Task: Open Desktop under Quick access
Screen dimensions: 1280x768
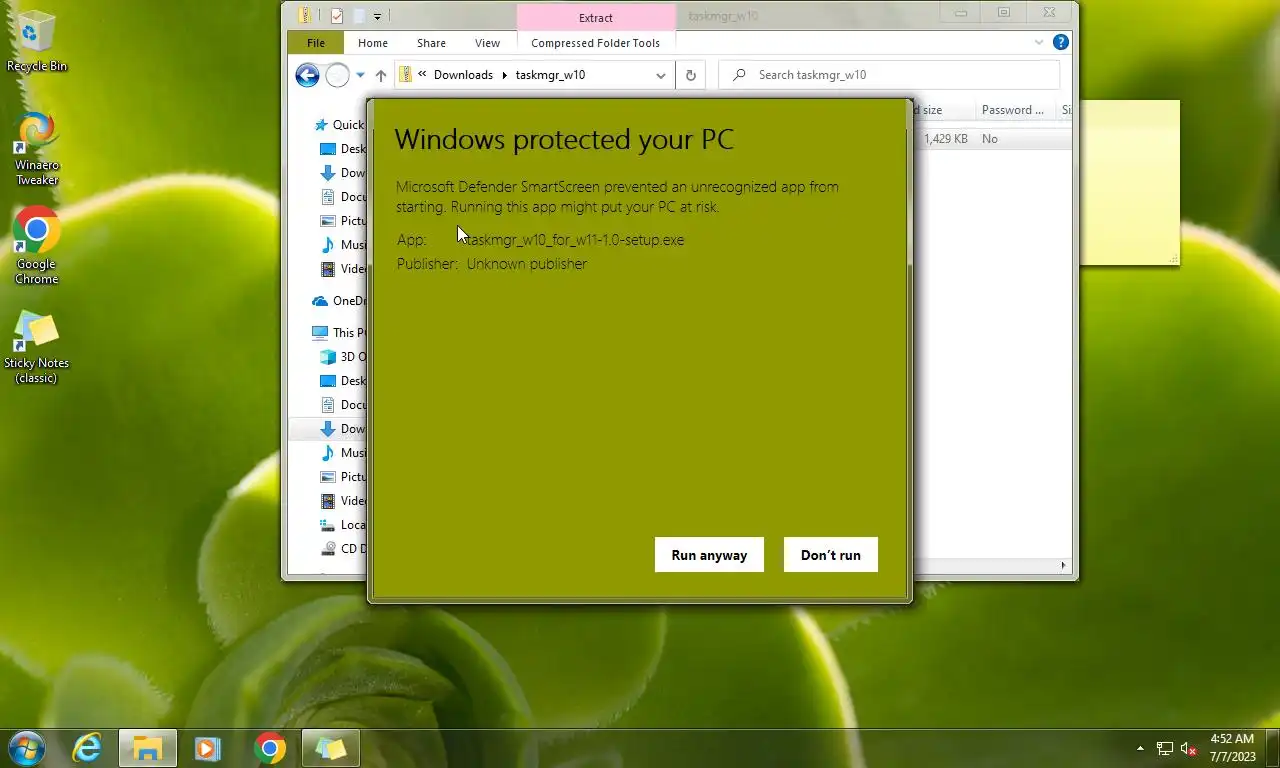Action: 343,149
